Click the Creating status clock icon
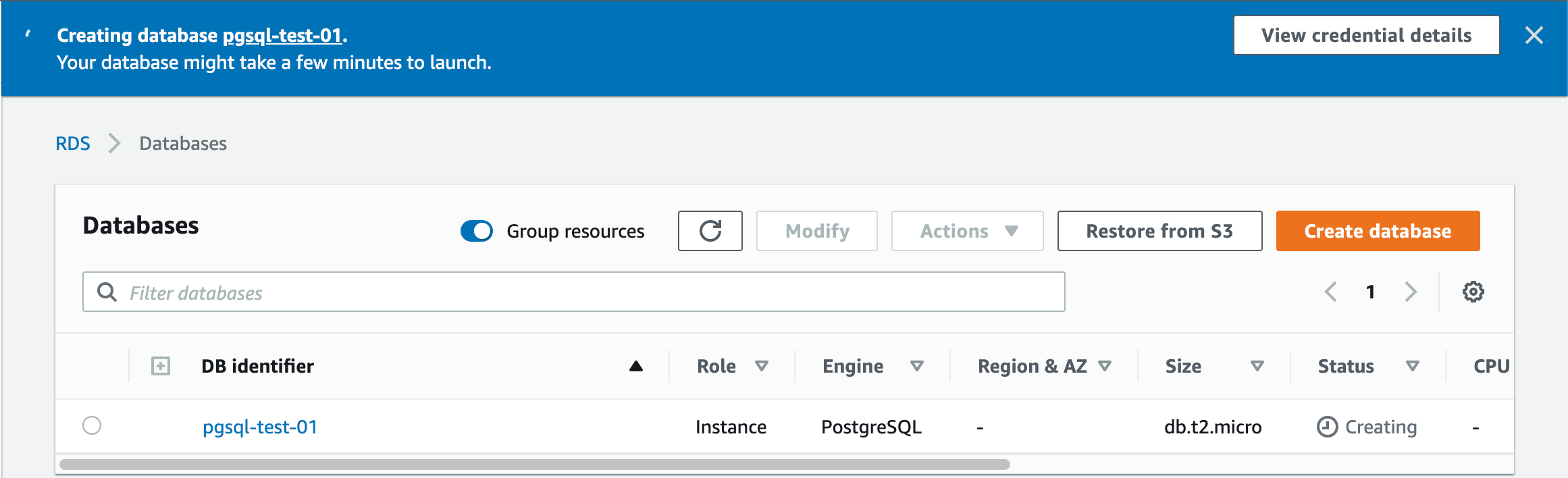This screenshot has width=1568, height=478. (x=1327, y=427)
